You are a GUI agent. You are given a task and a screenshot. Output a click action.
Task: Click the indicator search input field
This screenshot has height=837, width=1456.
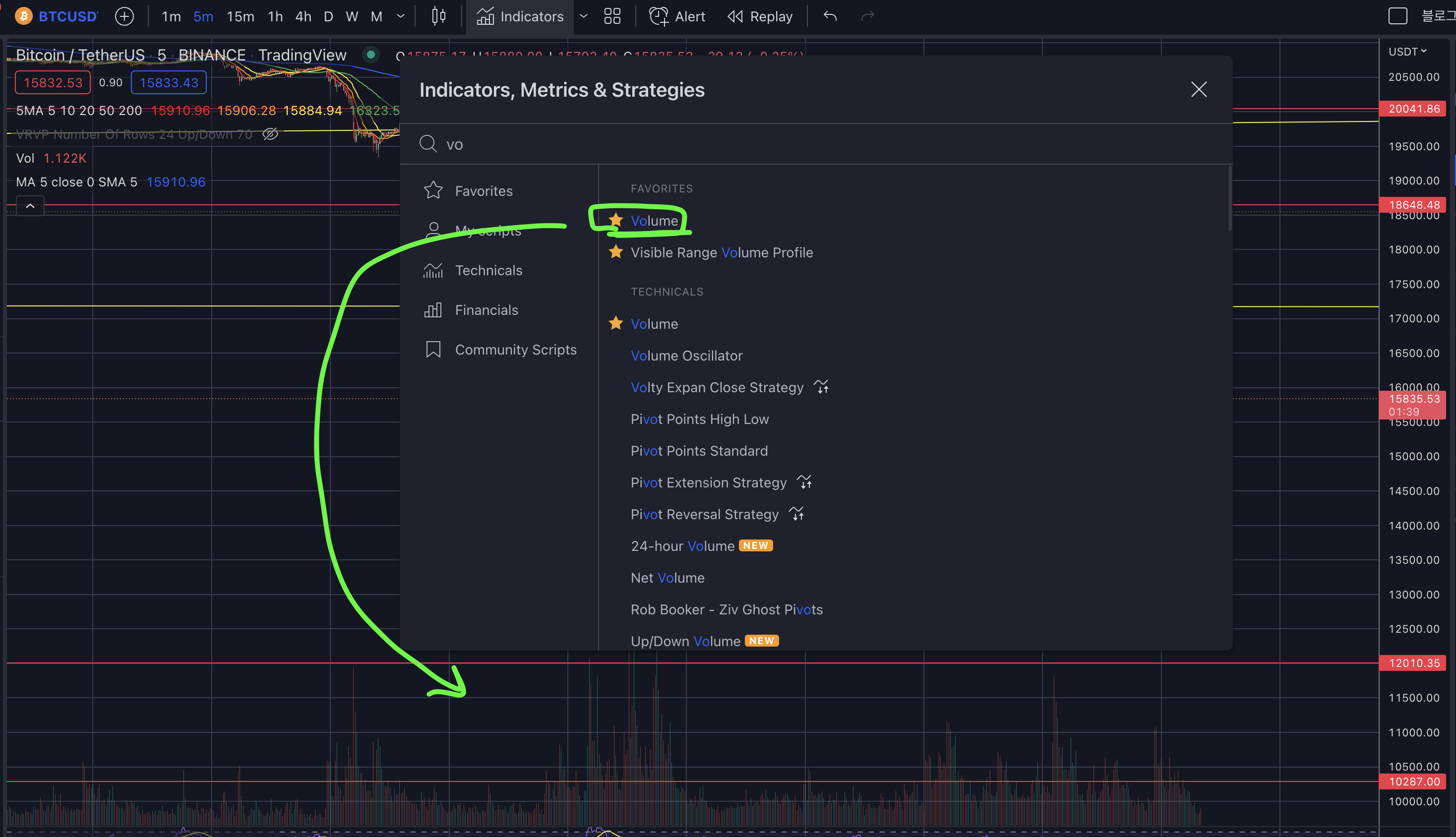pyautogui.click(x=805, y=144)
